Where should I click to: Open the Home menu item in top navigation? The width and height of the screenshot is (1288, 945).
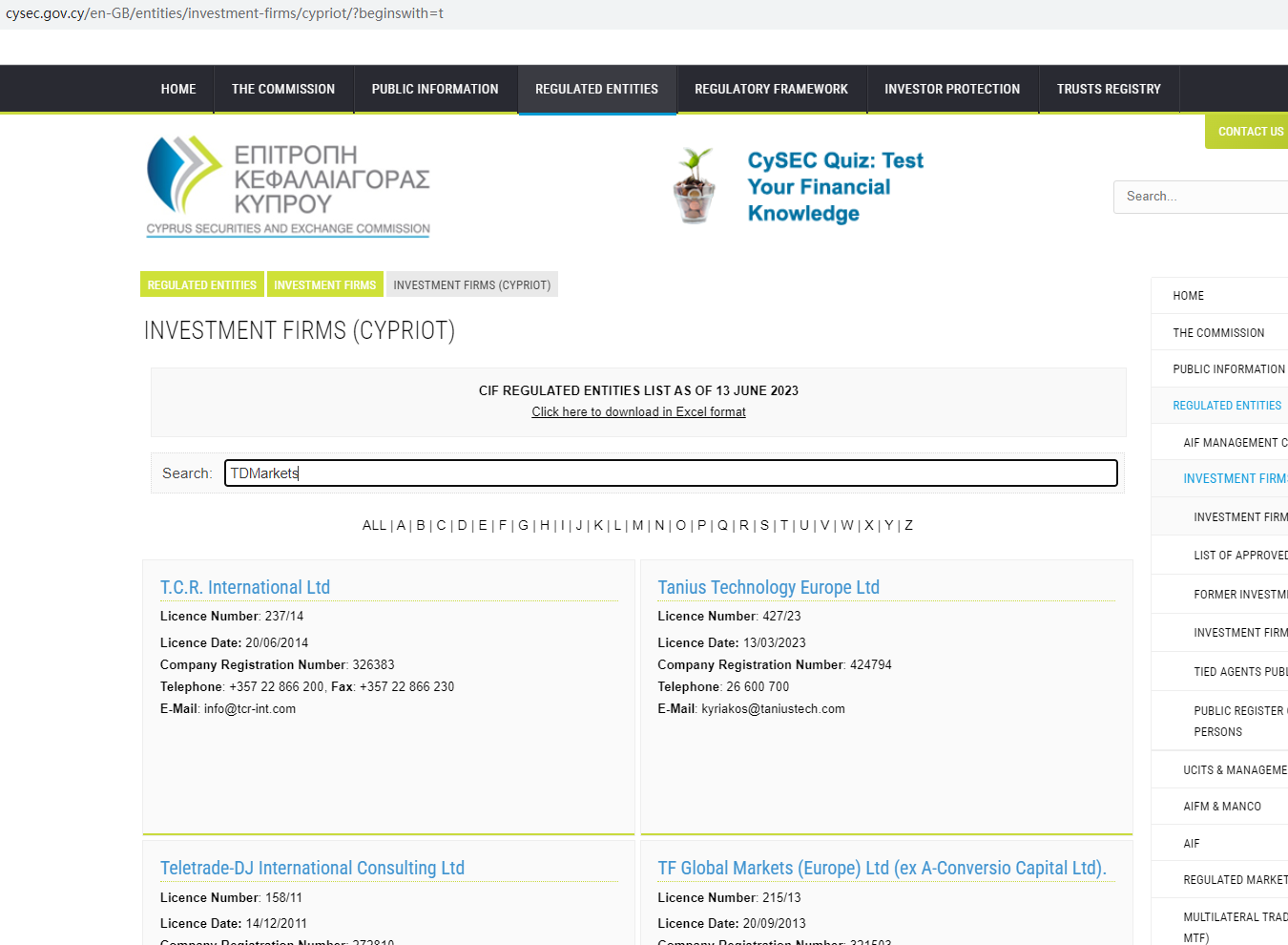[x=178, y=89]
